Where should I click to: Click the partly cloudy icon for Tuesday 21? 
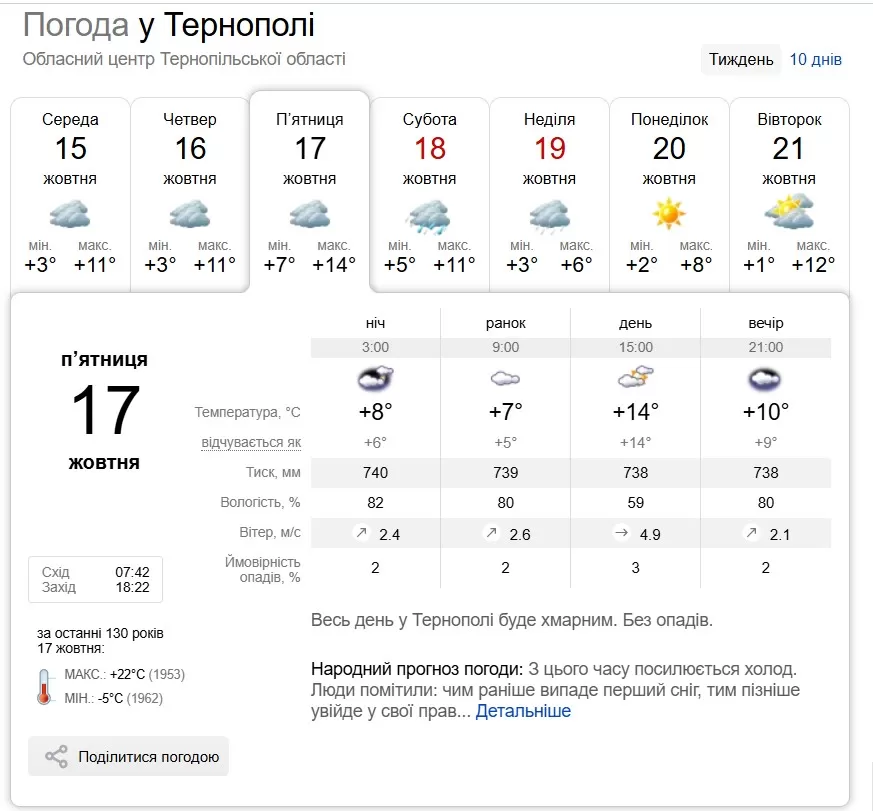[789, 213]
